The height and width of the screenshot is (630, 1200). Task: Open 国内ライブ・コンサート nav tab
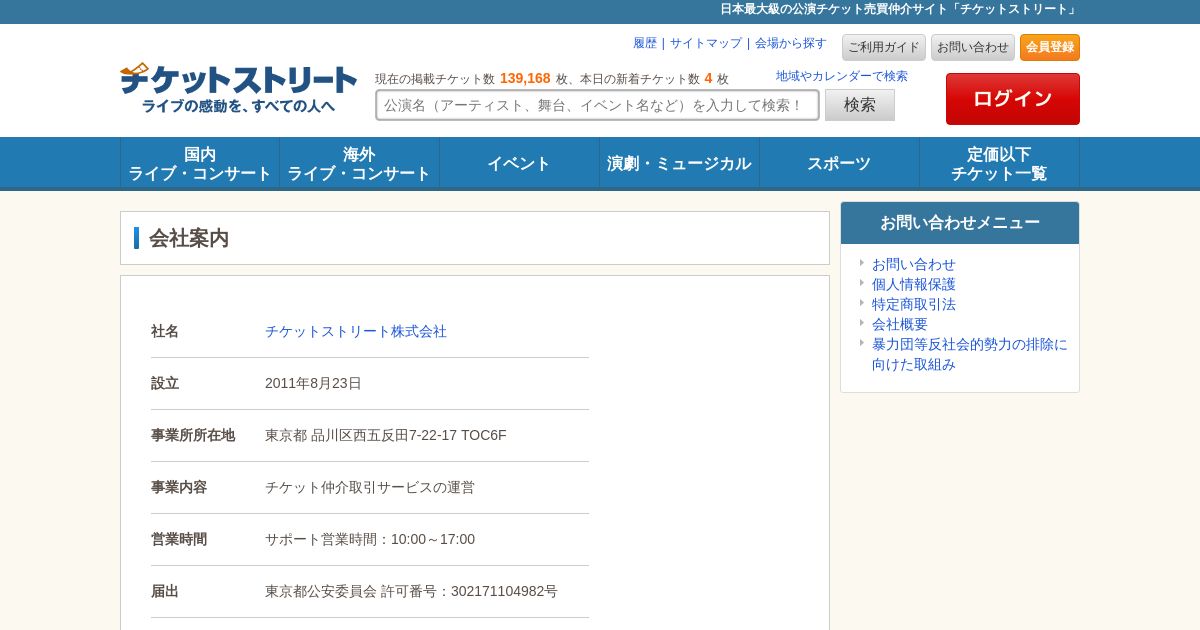200,163
